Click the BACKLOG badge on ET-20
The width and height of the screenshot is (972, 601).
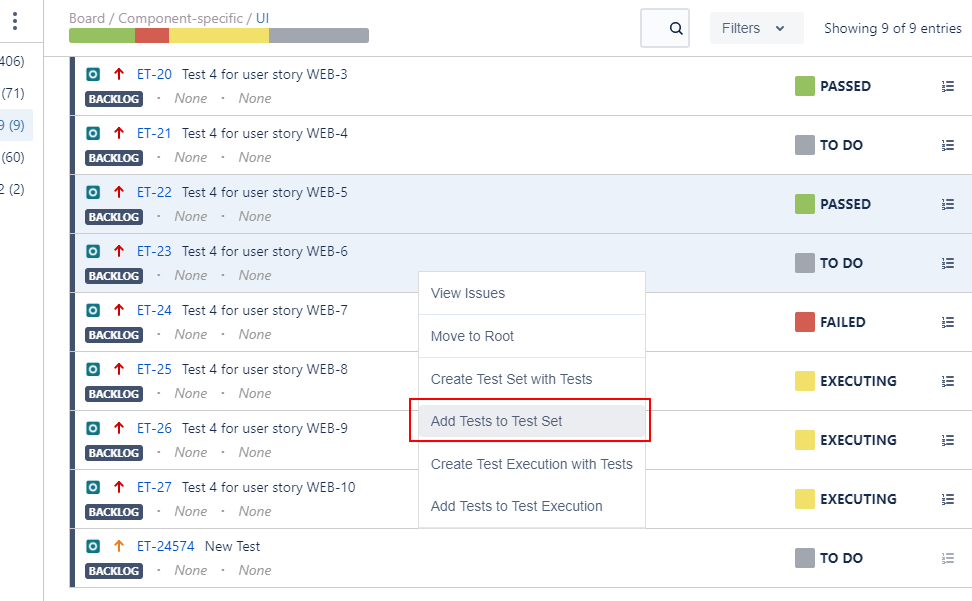[x=114, y=99]
